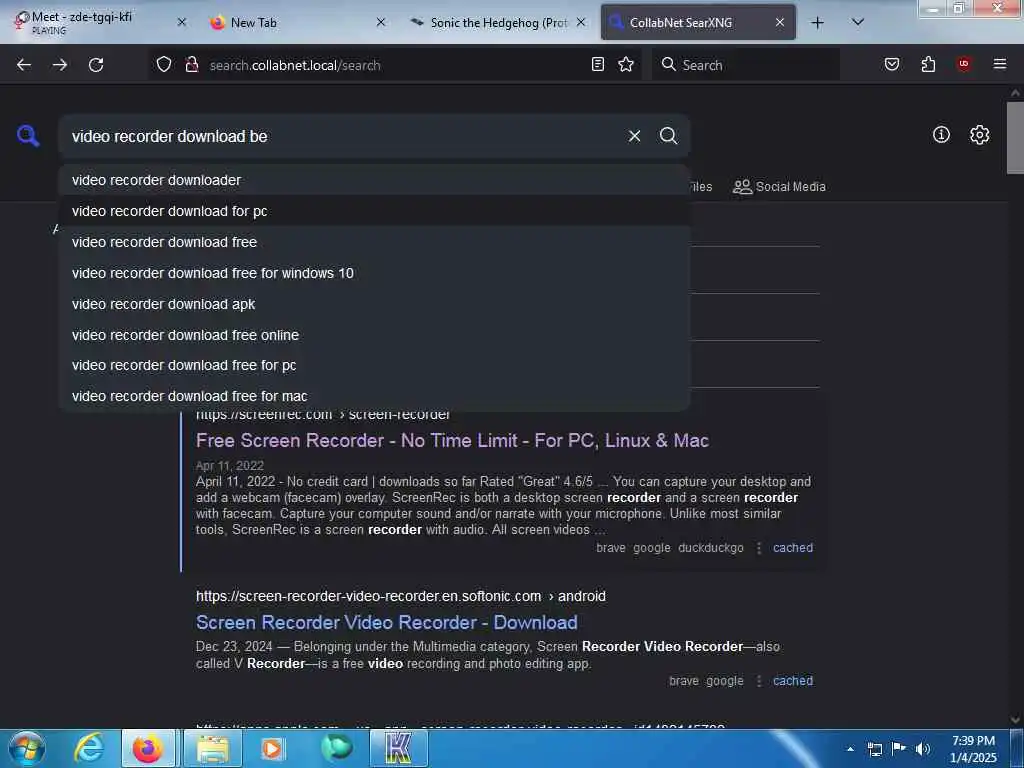1024x768 pixels.
Task: Open options dots for ScreenRec result
Action: [758, 548]
